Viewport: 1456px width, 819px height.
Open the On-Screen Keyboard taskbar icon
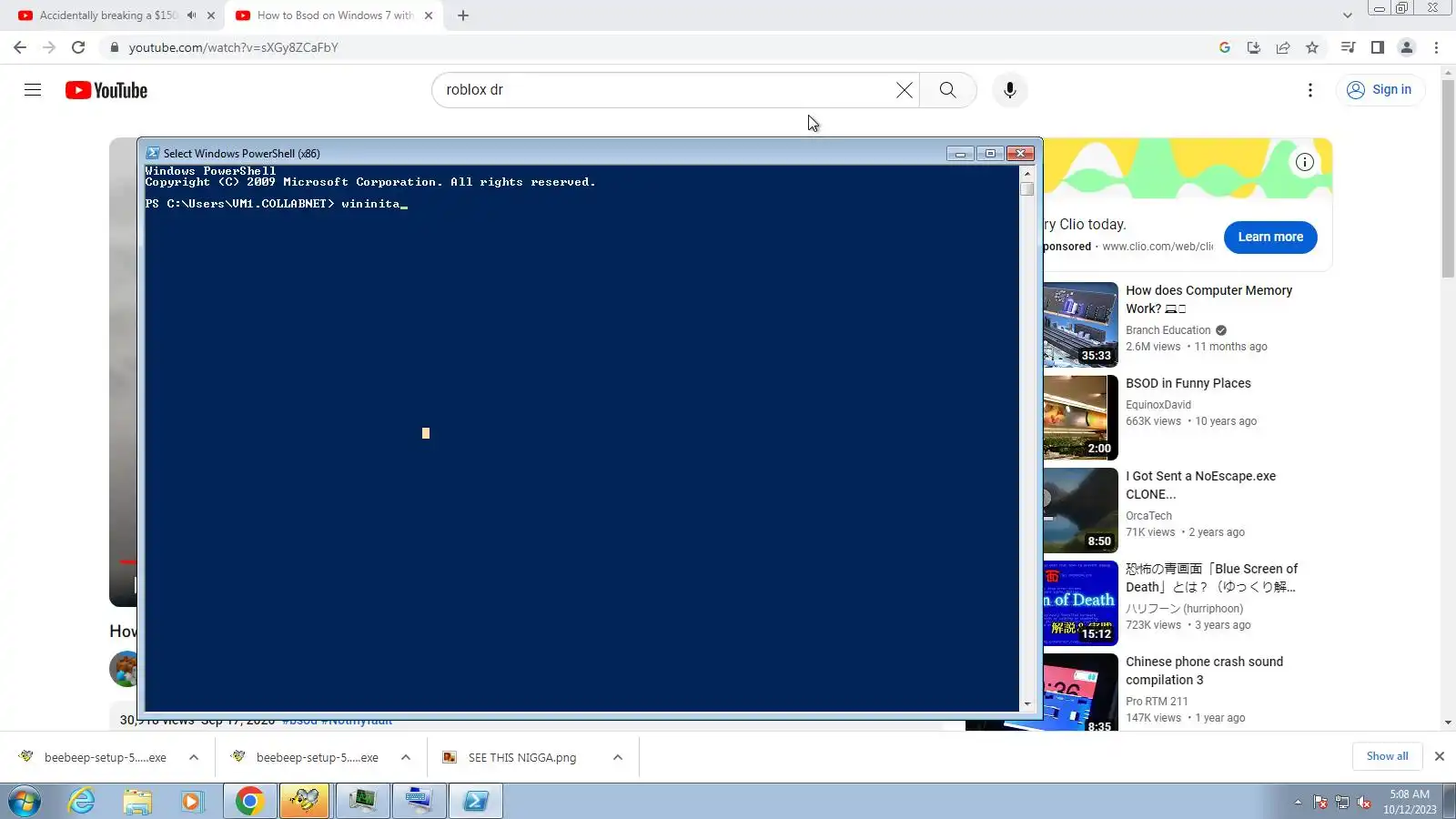(x=419, y=801)
